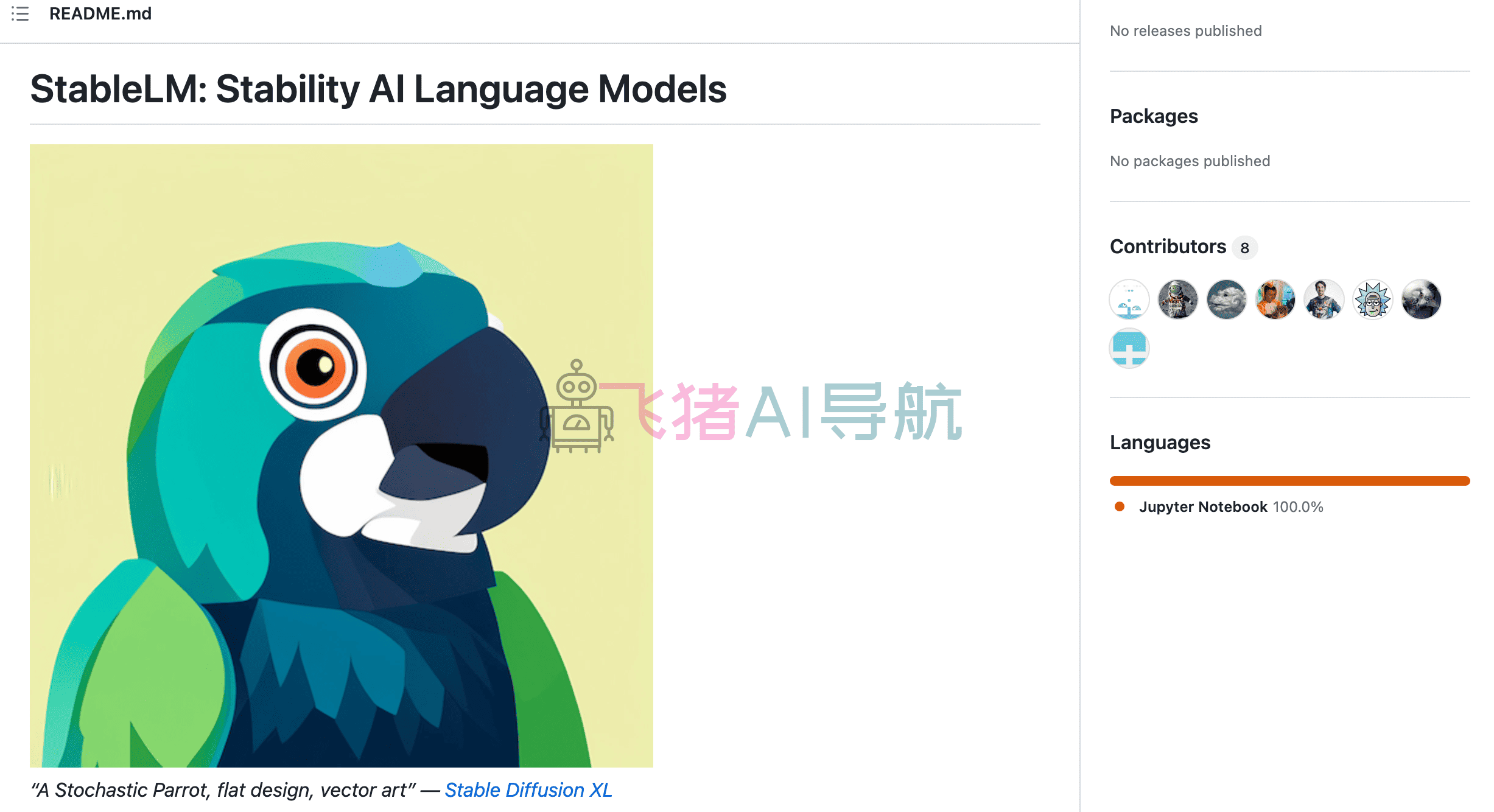Open the Packages section heading
The width and height of the screenshot is (1494, 812).
1154,116
